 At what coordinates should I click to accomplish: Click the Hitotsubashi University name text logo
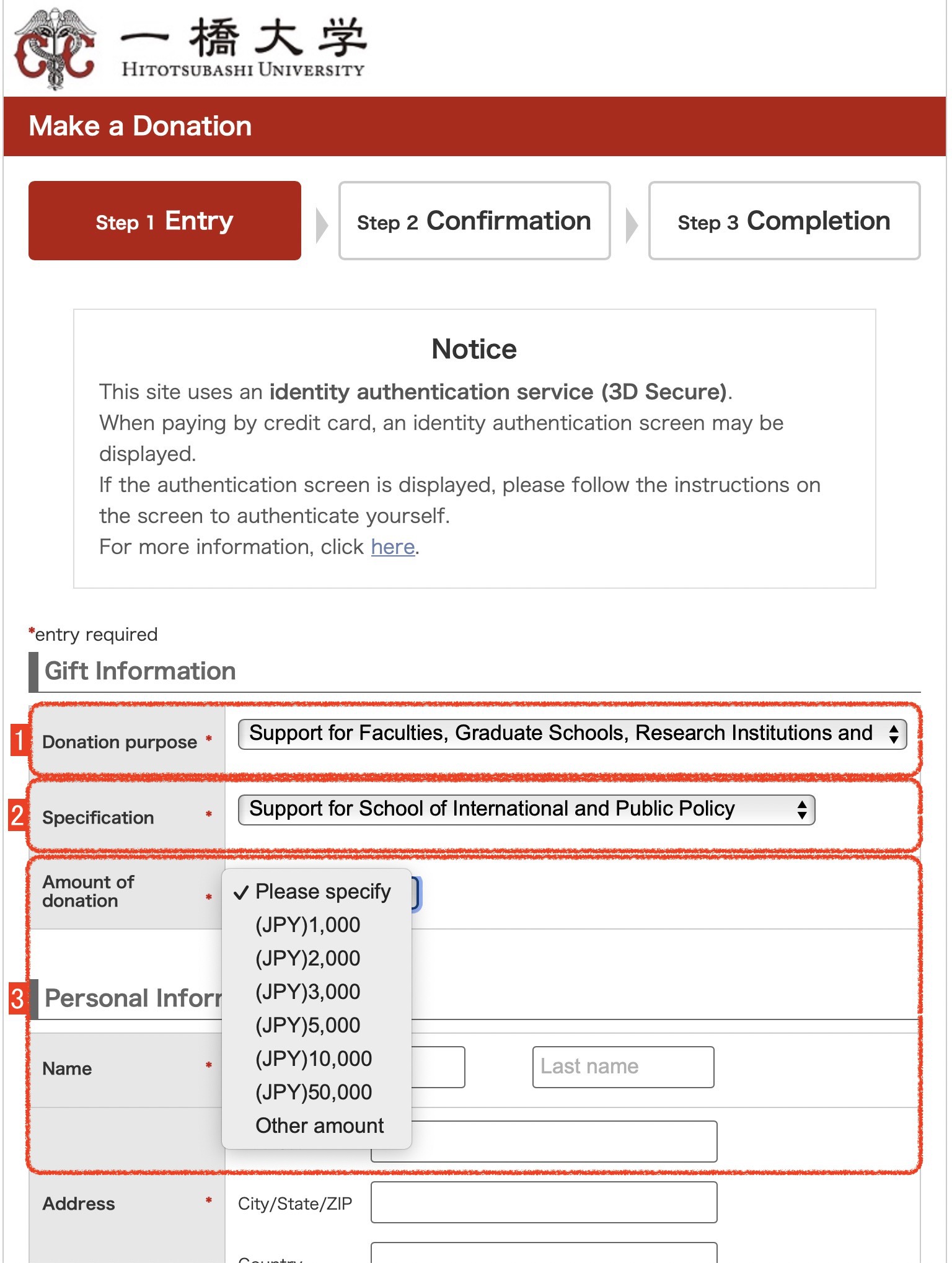click(244, 47)
